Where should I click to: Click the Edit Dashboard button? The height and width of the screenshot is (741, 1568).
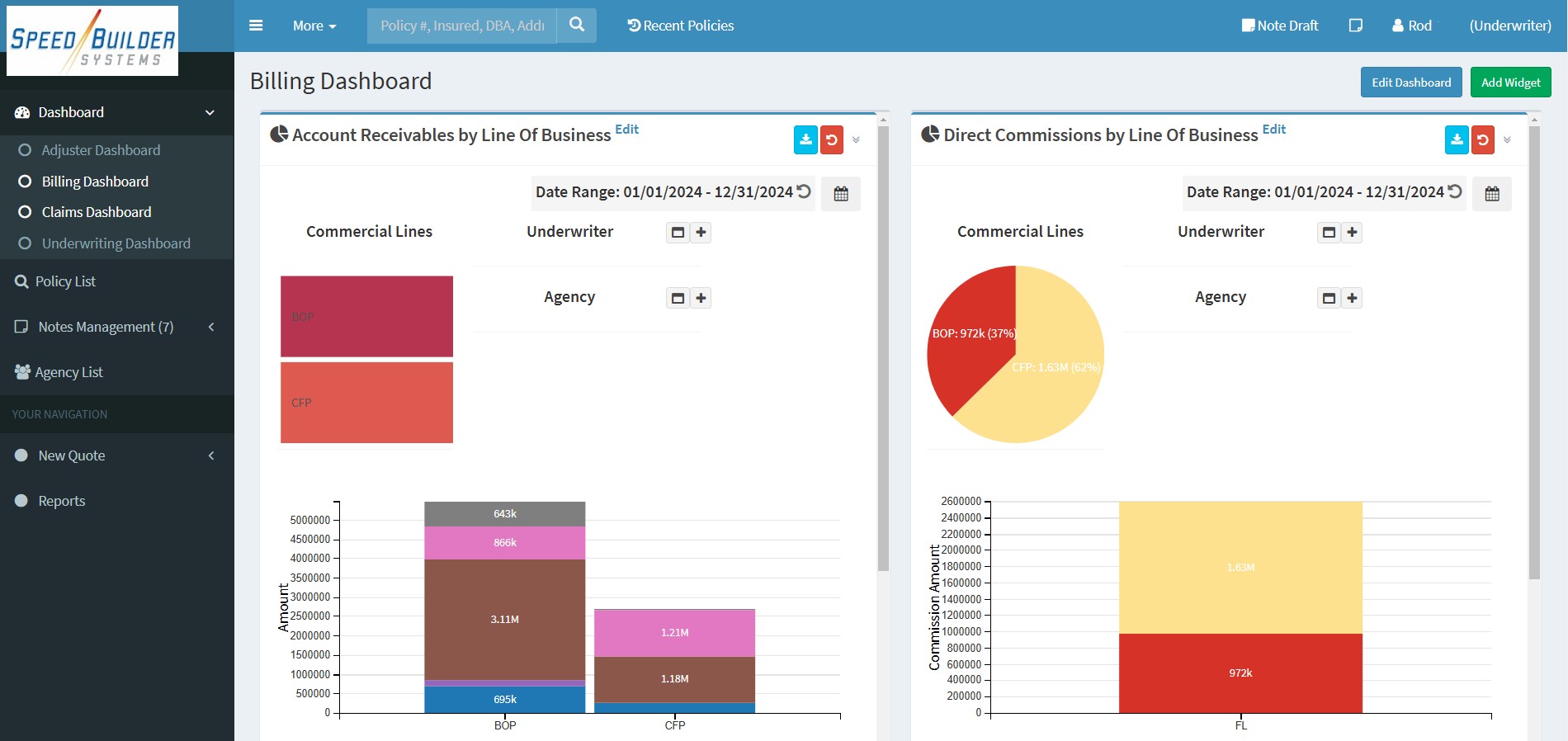coord(1411,83)
